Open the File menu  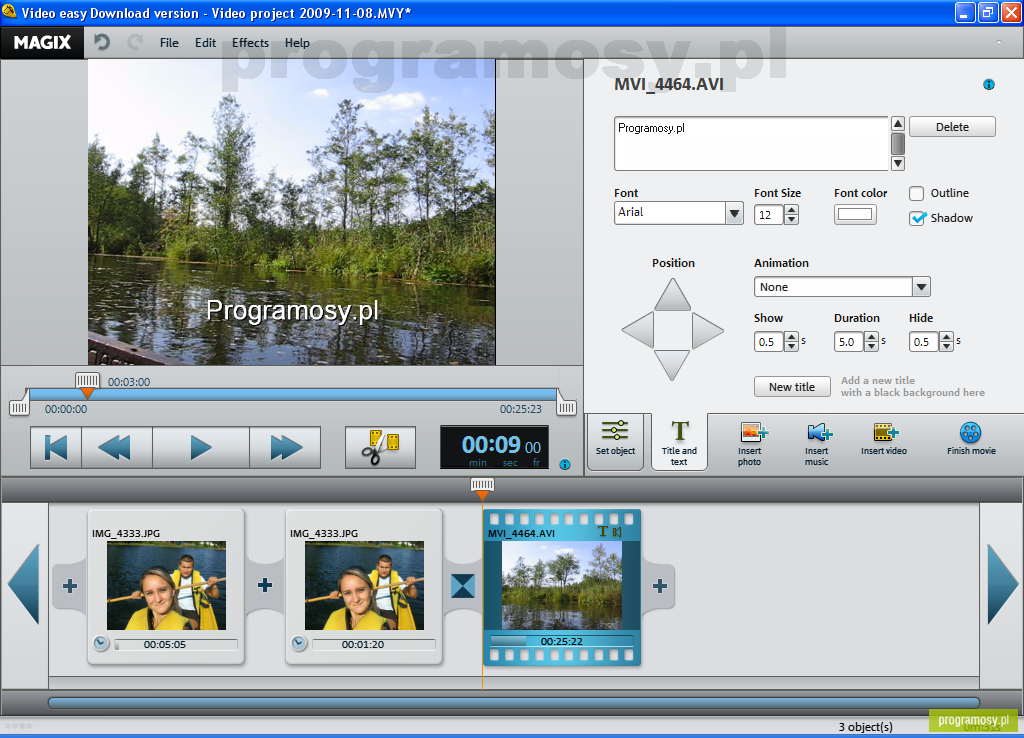(x=169, y=42)
